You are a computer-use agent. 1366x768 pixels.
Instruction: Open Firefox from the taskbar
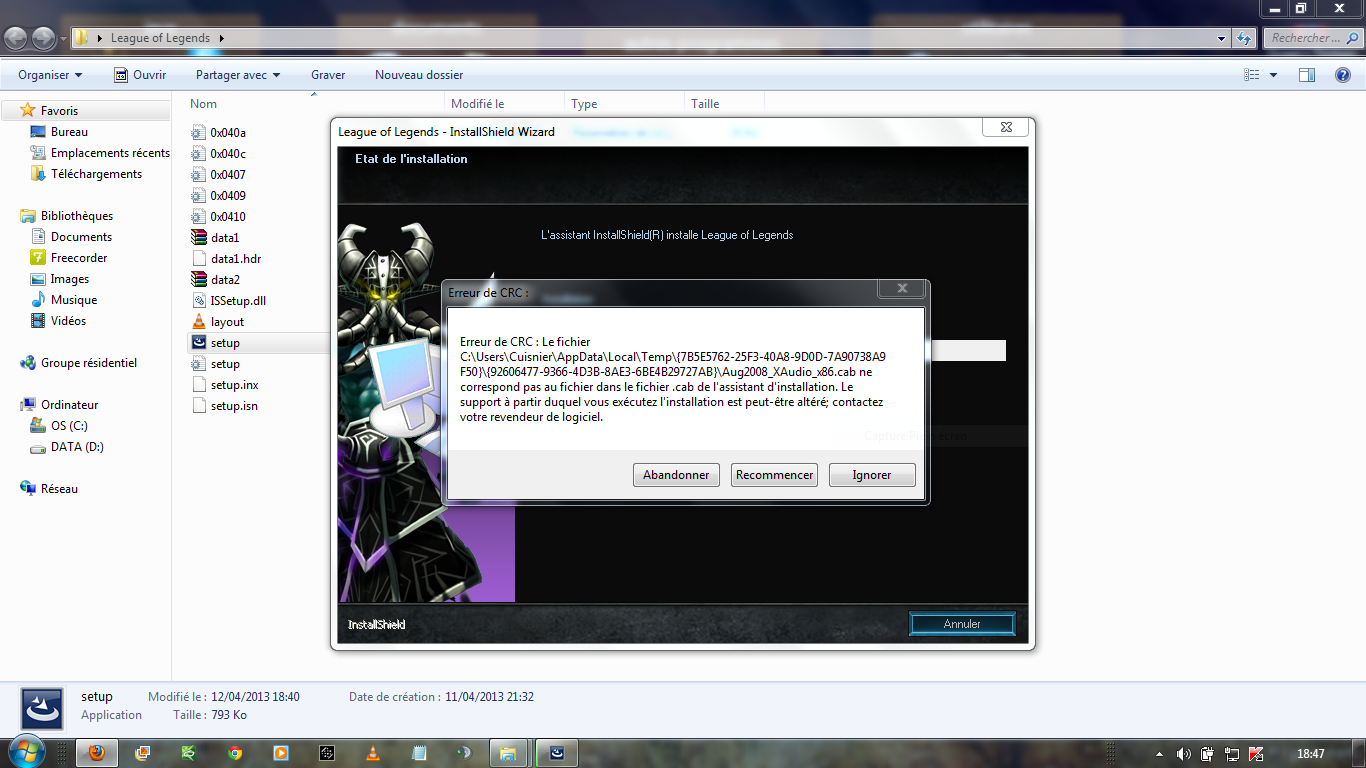click(x=96, y=753)
